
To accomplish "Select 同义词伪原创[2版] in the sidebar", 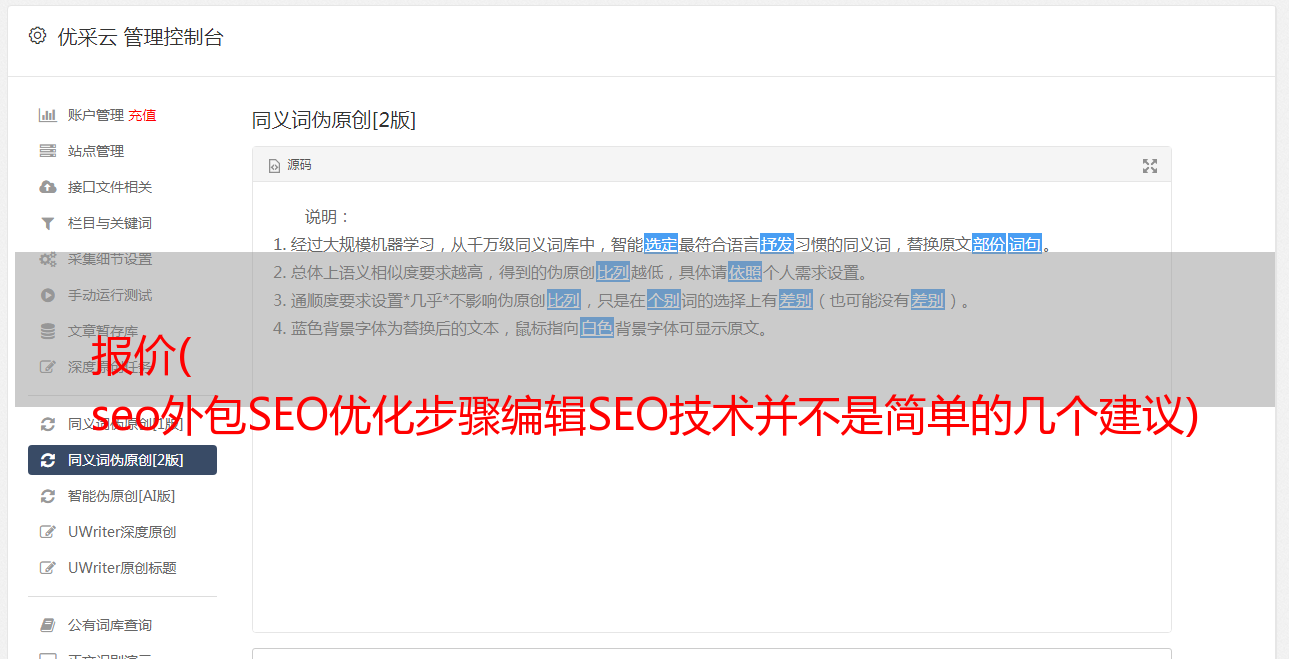I will coord(122,460).
